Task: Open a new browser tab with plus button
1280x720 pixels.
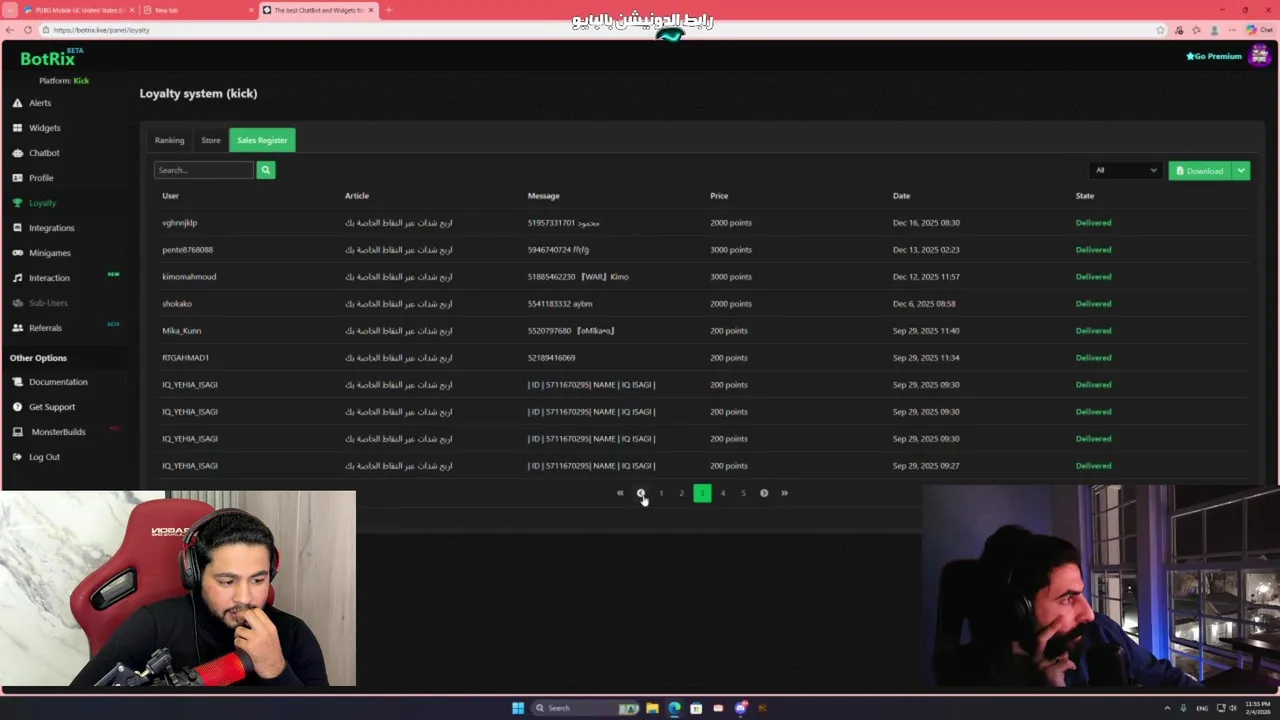Action: 389,10
